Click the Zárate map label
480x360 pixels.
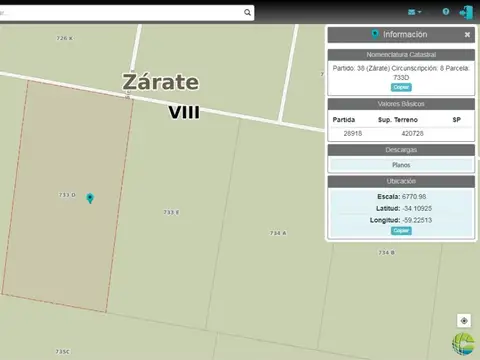pyautogui.click(x=161, y=82)
